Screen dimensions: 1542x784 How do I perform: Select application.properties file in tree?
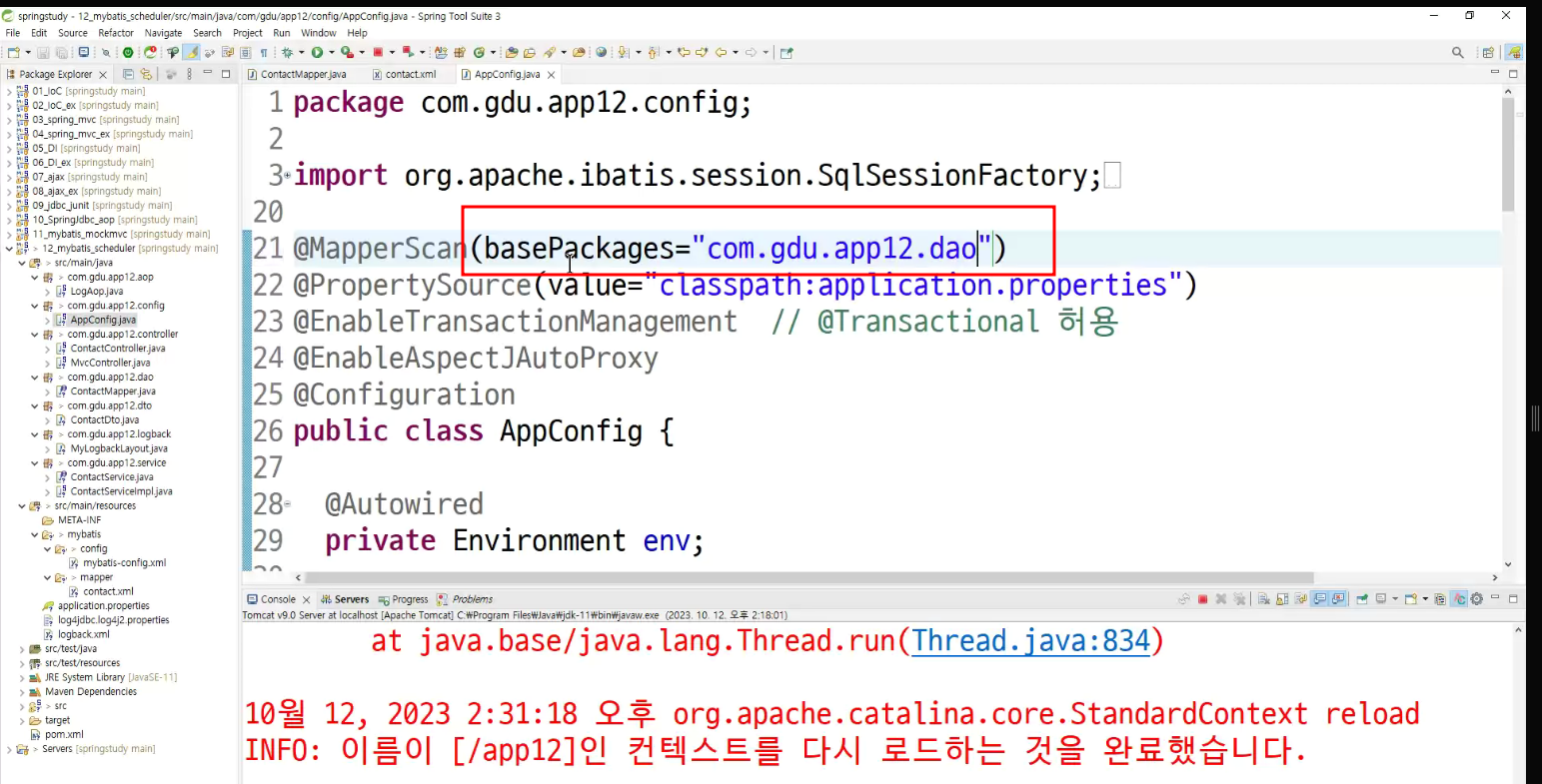pos(103,606)
